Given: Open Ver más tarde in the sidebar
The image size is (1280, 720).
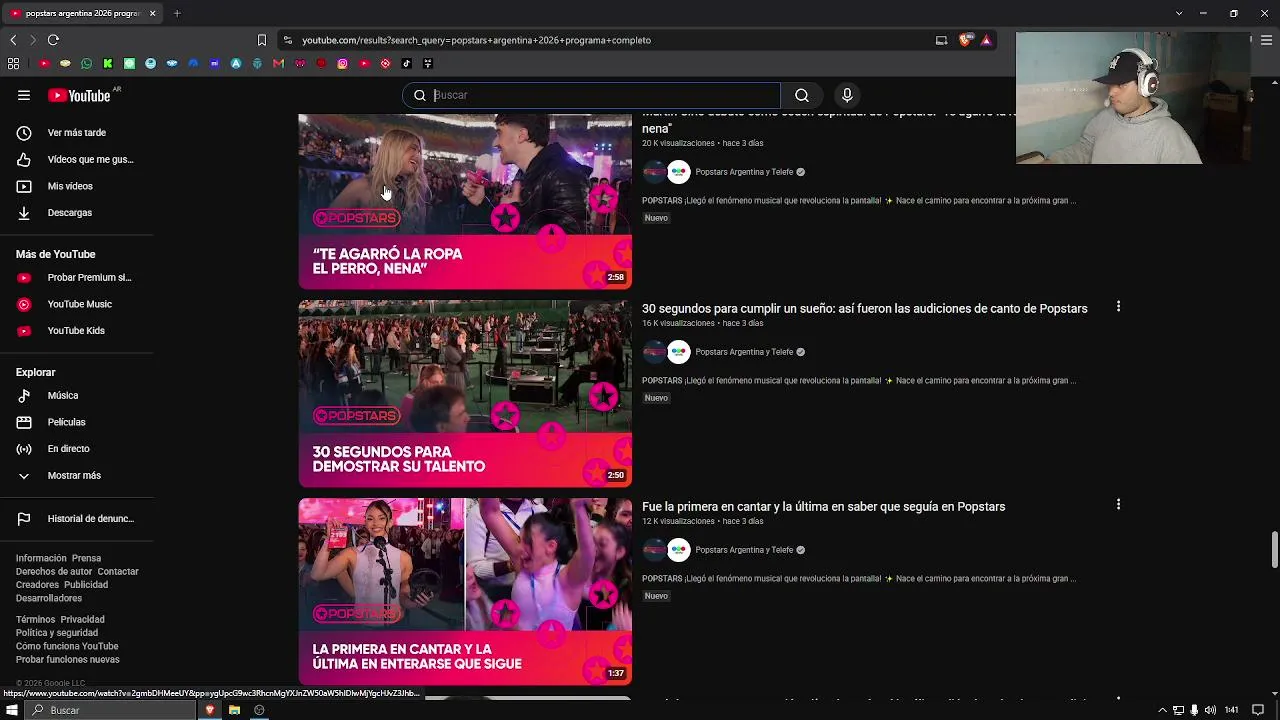Looking at the screenshot, I should [77, 133].
